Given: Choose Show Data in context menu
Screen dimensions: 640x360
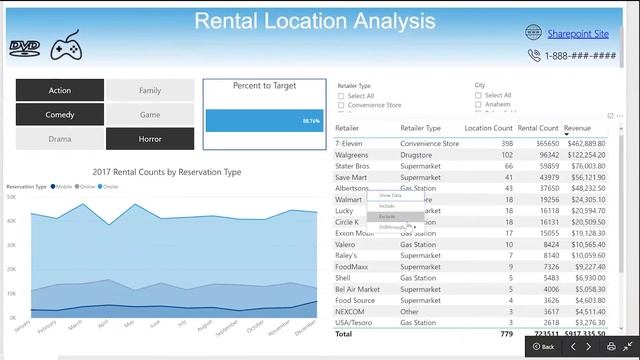Looking at the screenshot, I should point(395,196).
